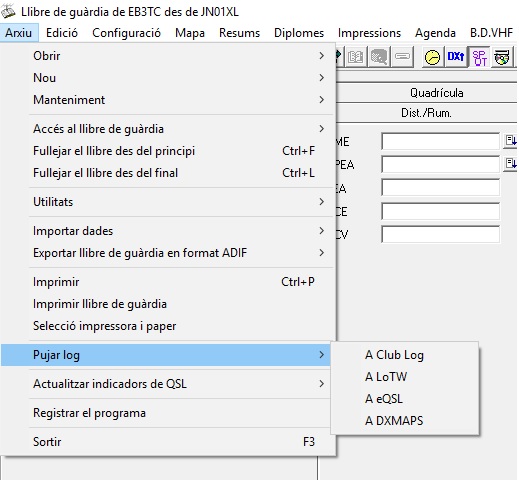Click the CE input field
This screenshot has height=481, width=519.
click(x=440, y=211)
